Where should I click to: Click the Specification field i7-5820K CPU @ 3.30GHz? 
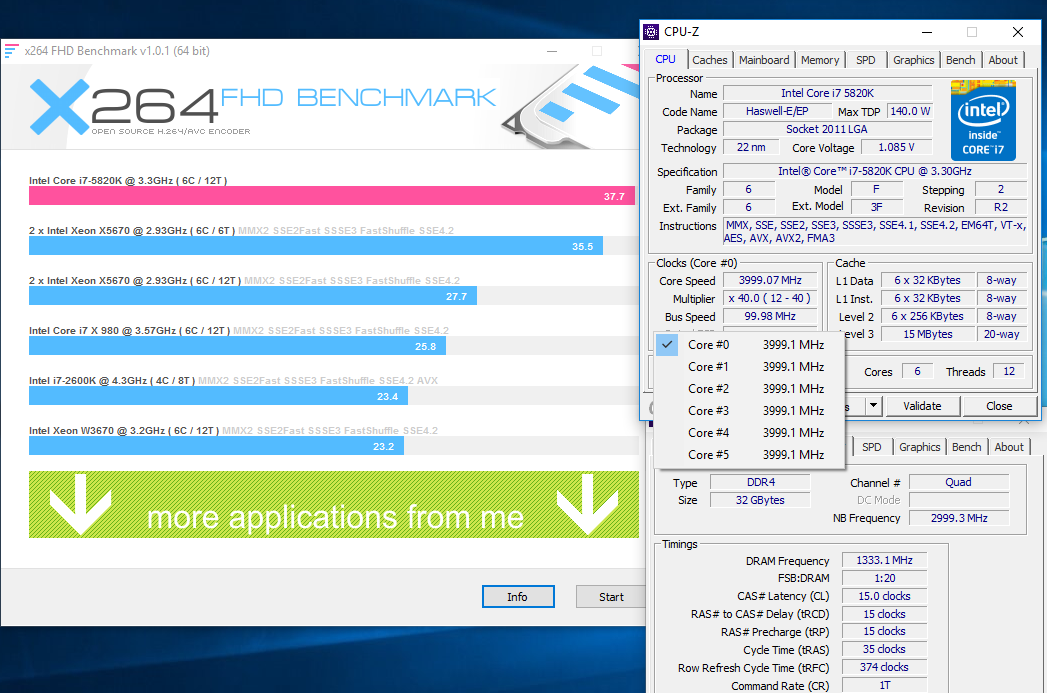(875, 172)
